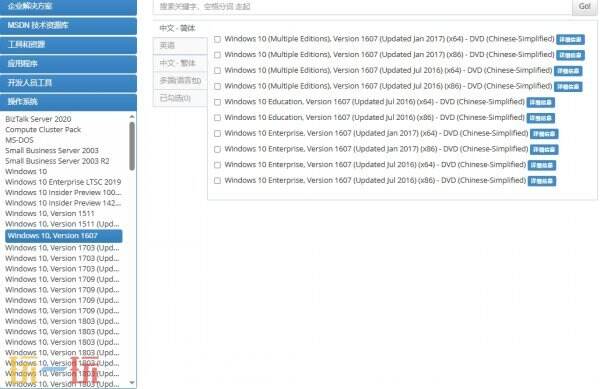Show details for Enterprise Jul 2016 x86

point(542,181)
